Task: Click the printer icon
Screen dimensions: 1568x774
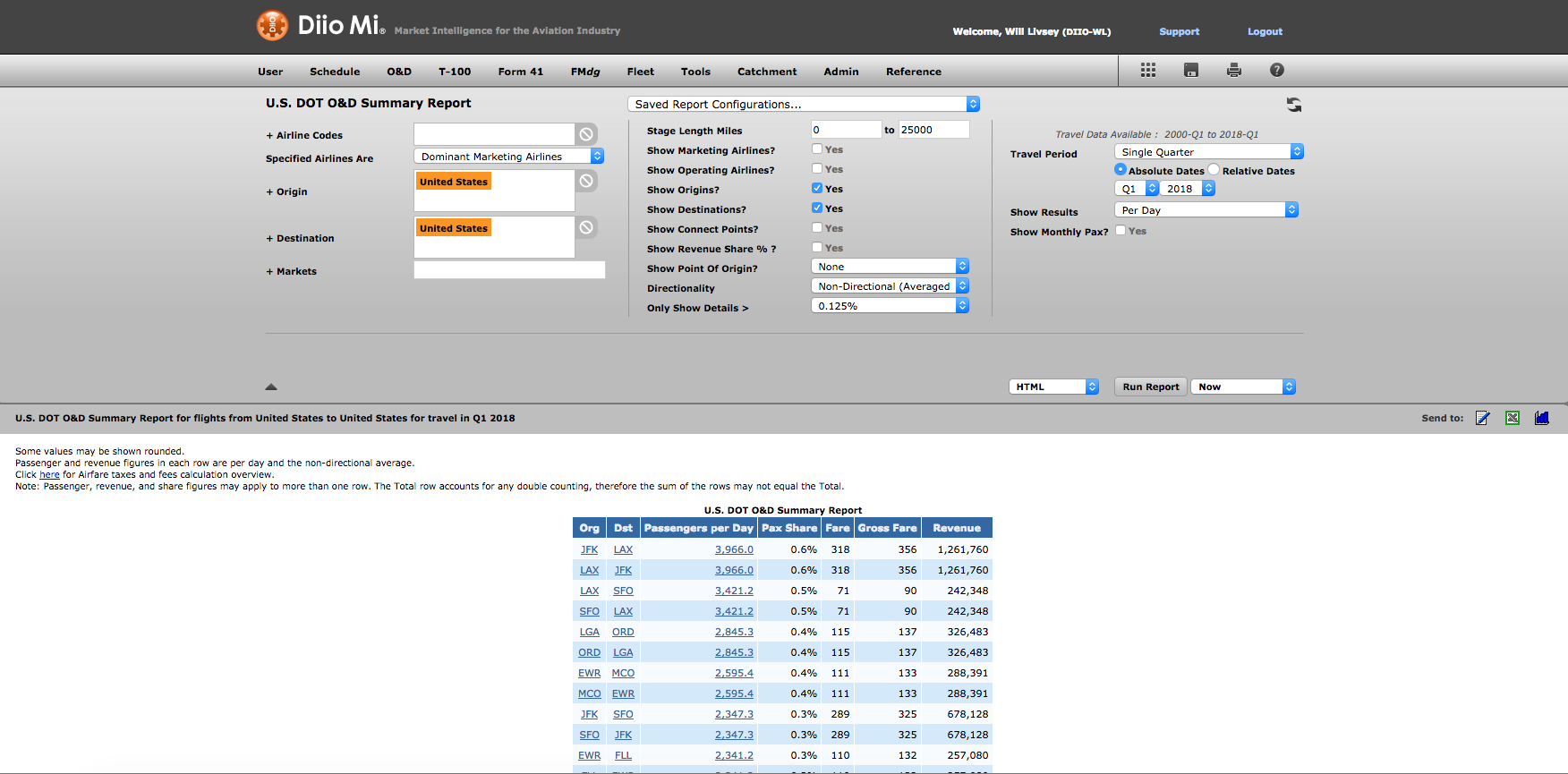Action: pos(1234,70)
